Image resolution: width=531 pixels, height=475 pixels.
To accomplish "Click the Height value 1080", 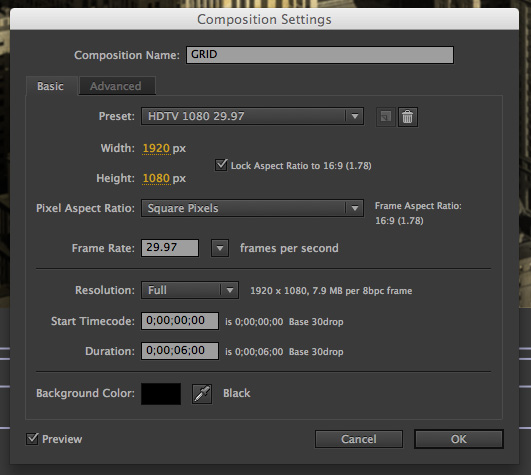I will [156, 178].
